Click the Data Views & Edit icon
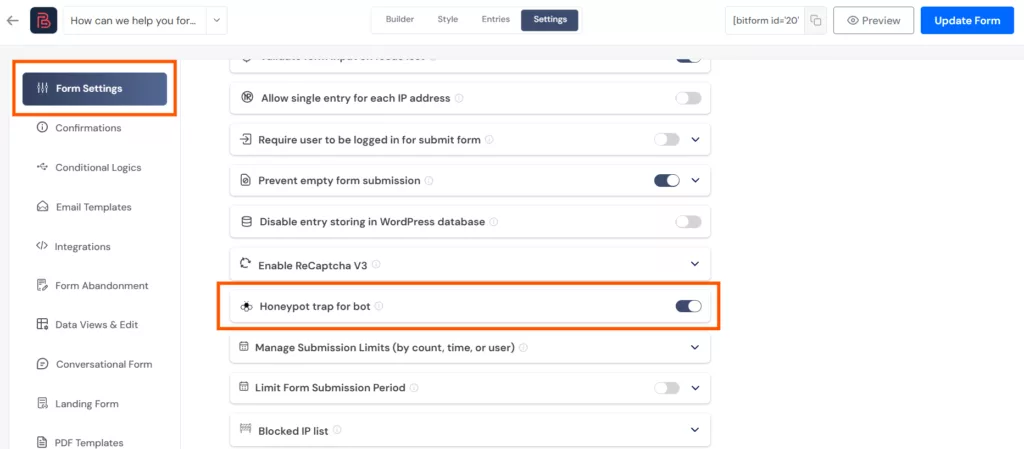 42,324
